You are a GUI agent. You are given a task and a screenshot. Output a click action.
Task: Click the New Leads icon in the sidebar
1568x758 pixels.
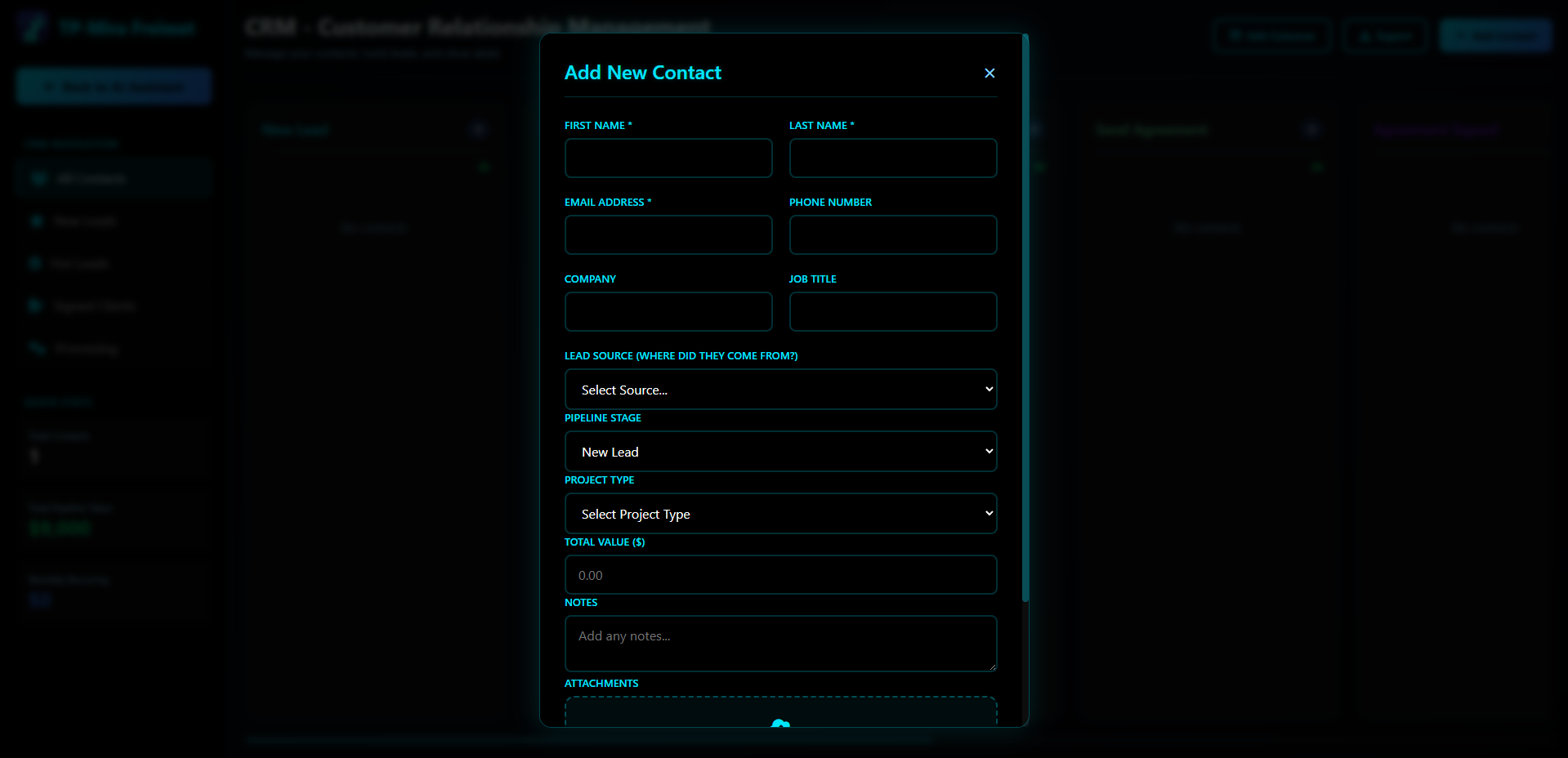(x=38, y=221)
